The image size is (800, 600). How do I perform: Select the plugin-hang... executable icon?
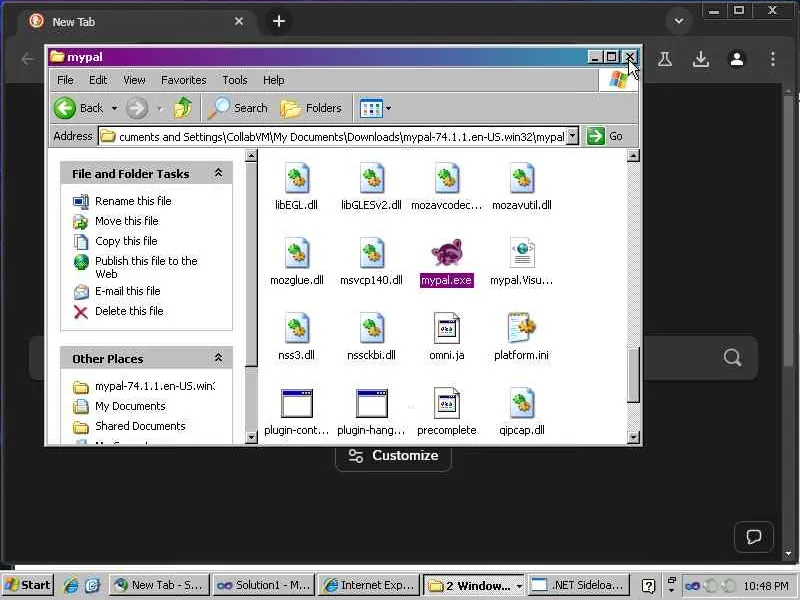tap(371, 403)
